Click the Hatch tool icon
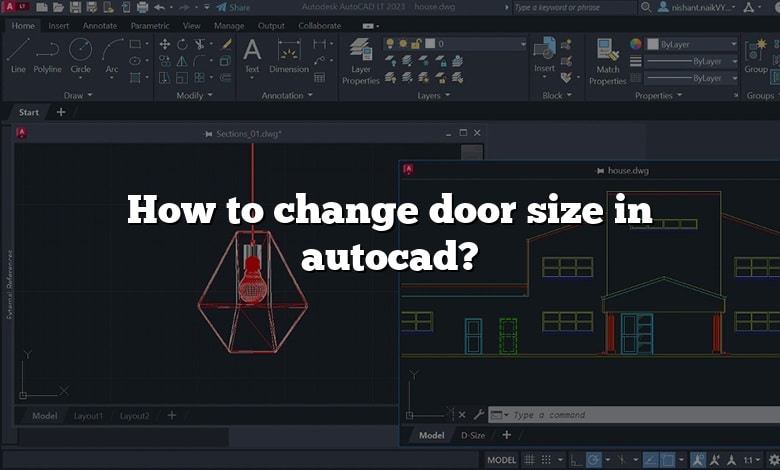This screenshot has width=780, height=470. (x=135, y=78)
